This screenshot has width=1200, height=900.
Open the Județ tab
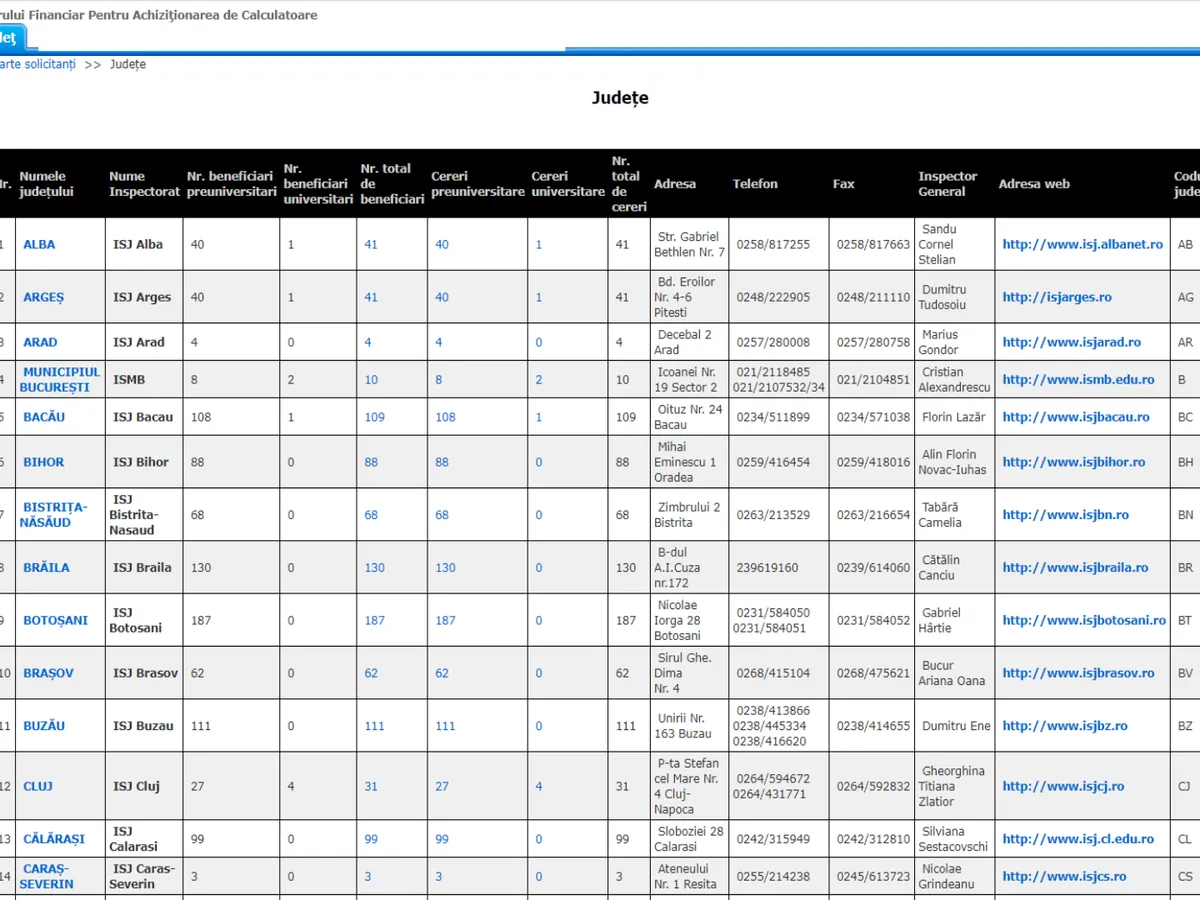tap(9, 38)
